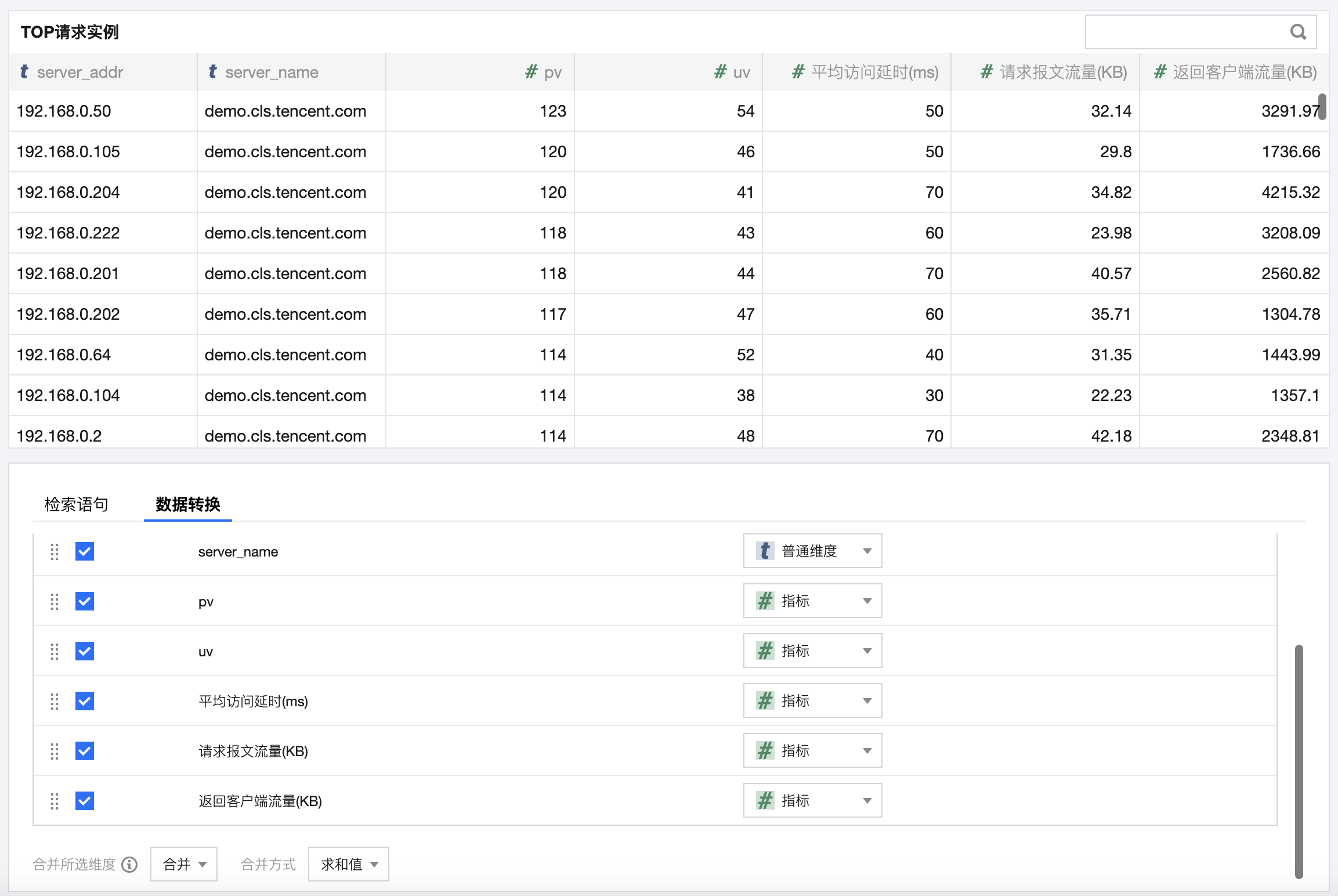The image size is (1338, 896).
Task: Select the 数据转换 tab
Action: coord(187,504)
